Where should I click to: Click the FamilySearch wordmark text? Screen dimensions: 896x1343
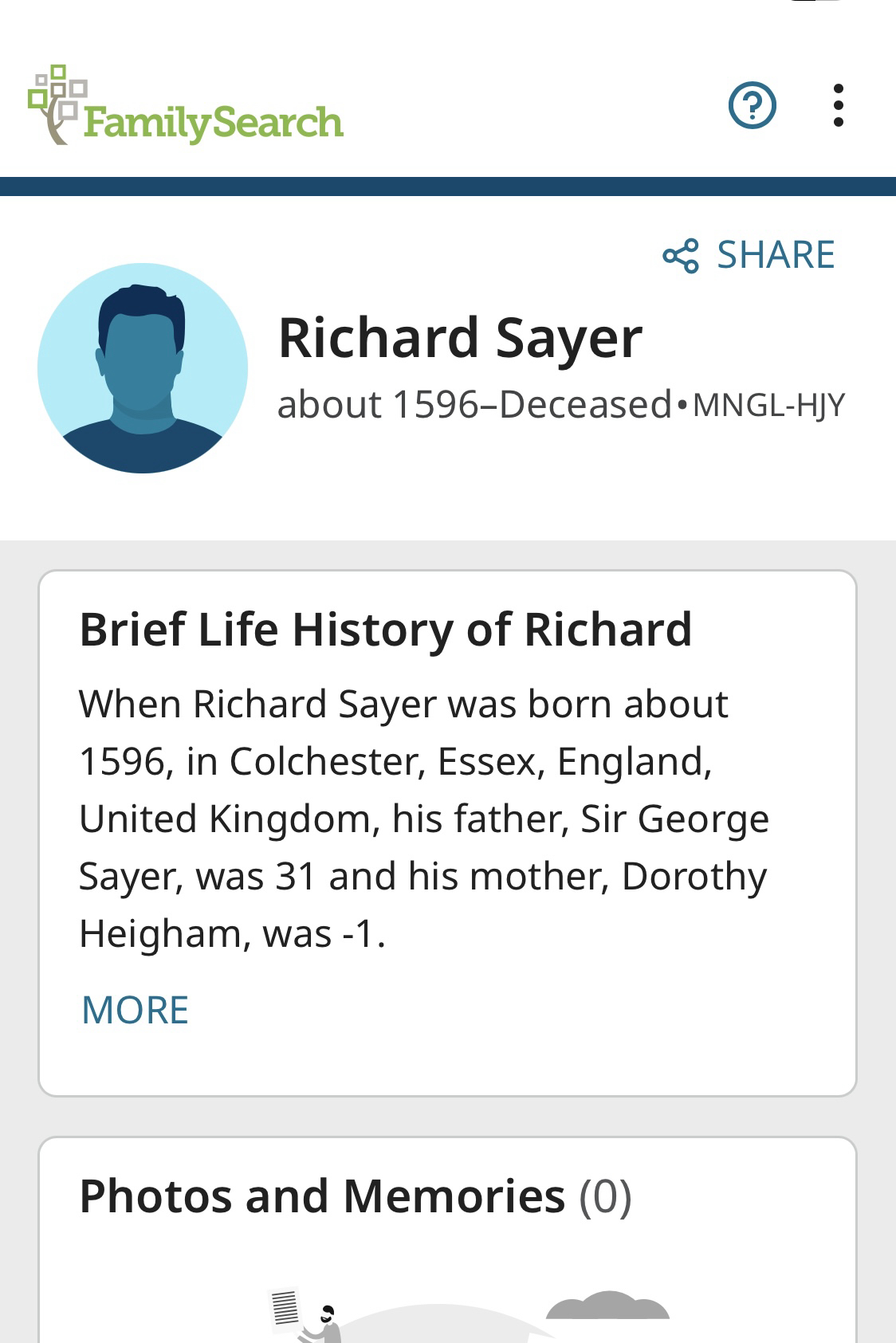(x=213, y=123)
